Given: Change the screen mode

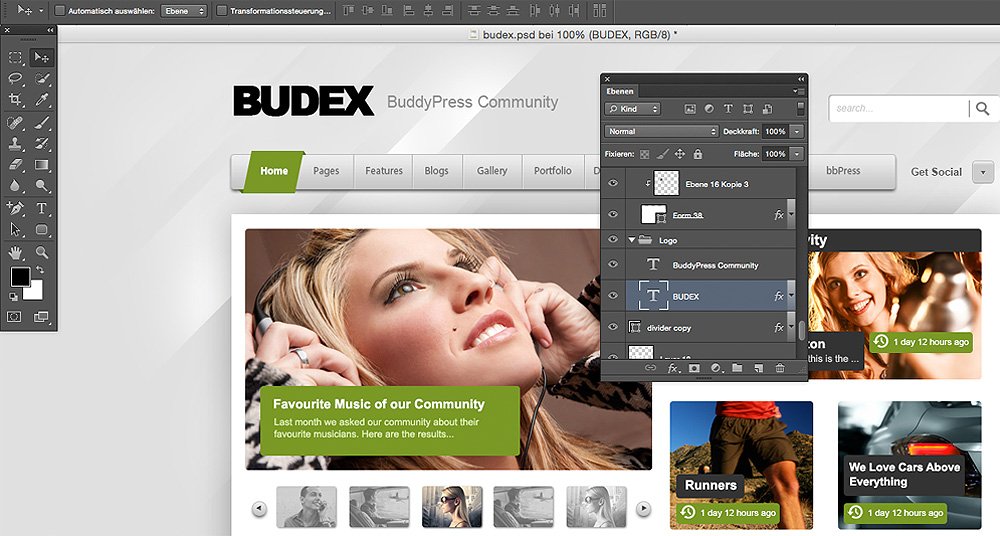Looking at the screenshot, I should click(41, 316).
